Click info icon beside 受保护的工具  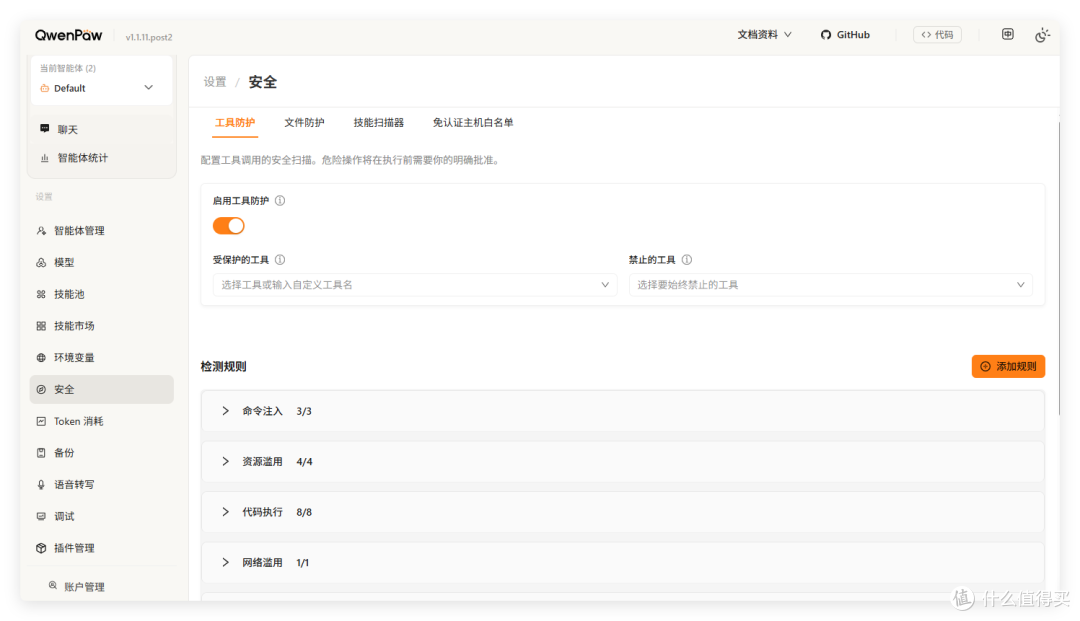pyautogui.click(x=280, y=260)
